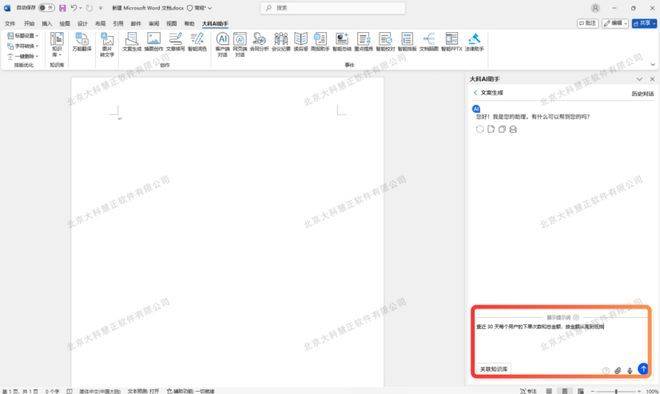Click the refresh icon under the AI greeting
Screen dimensions: 660x394
tap(480, 129)
